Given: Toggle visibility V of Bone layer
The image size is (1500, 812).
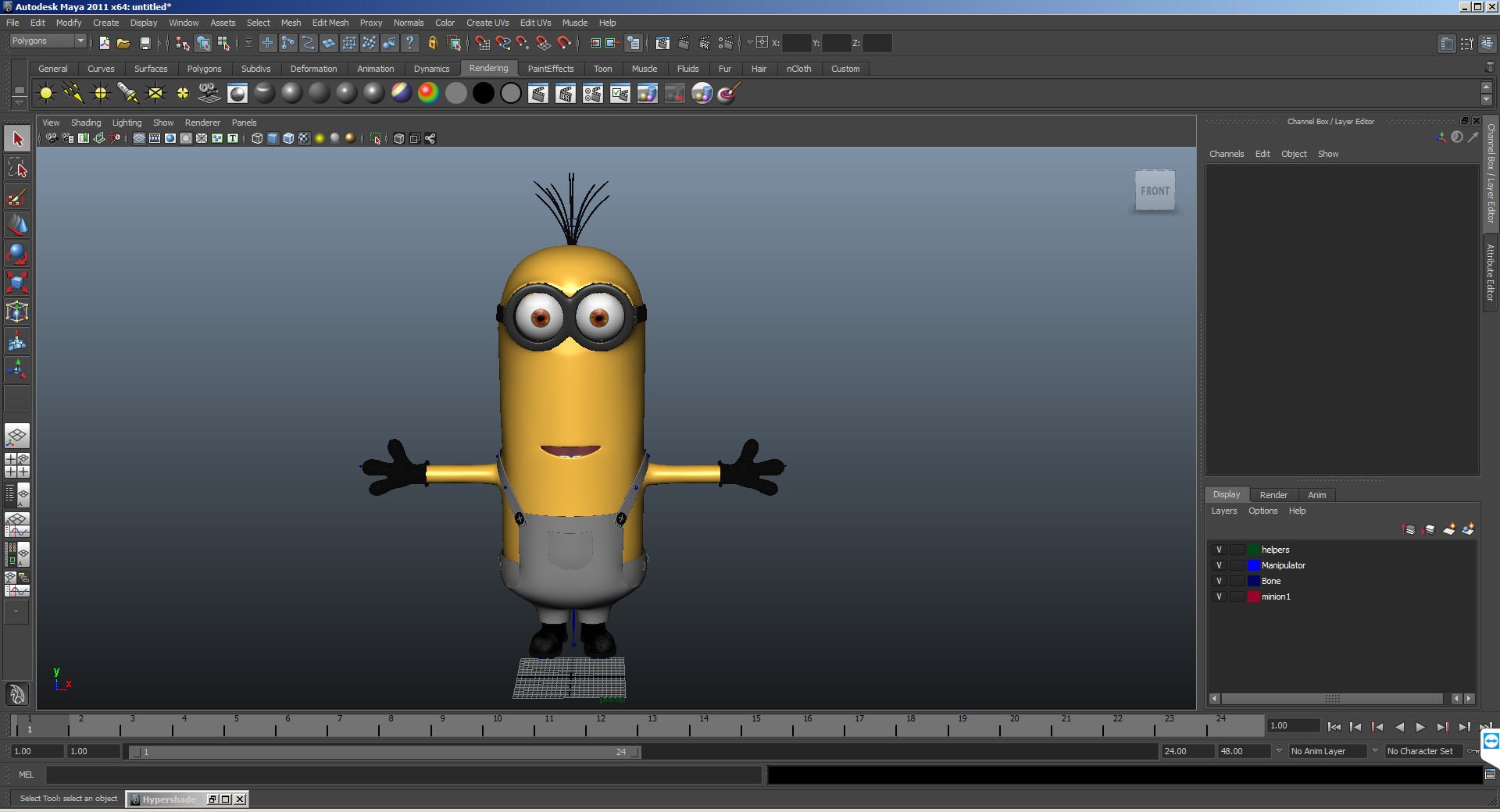Looking at the screenshot, I should click(1219, 581).
